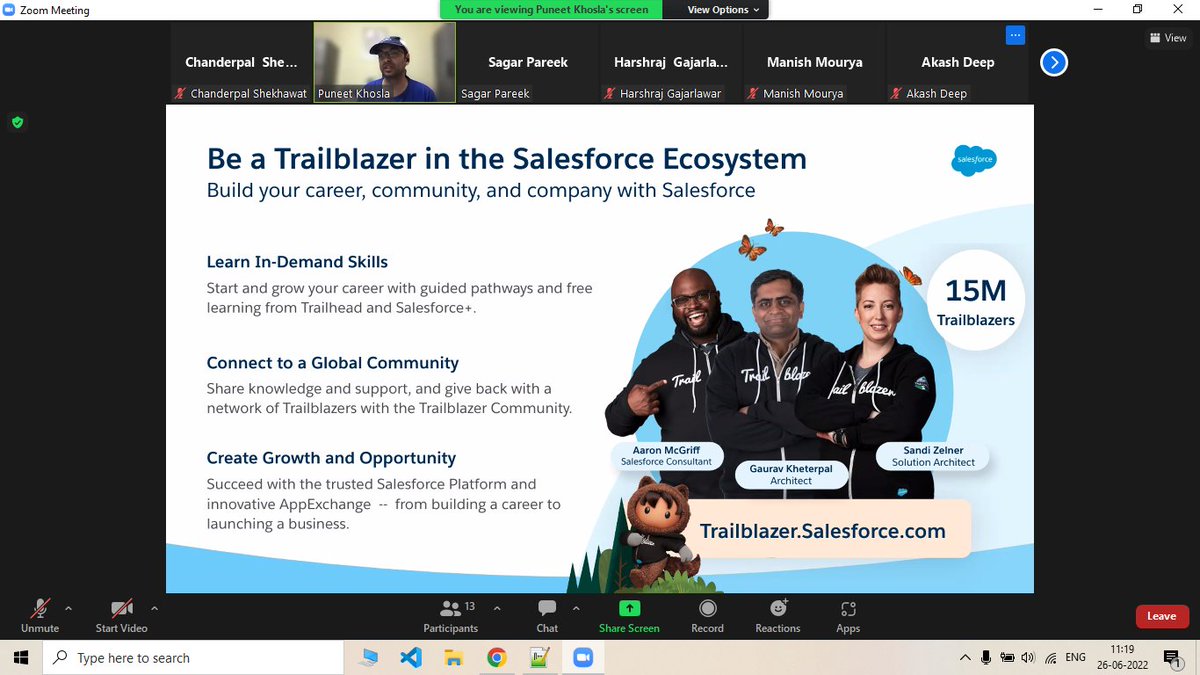Expand audio options caret beside Unmute

(x=68, y=607)
